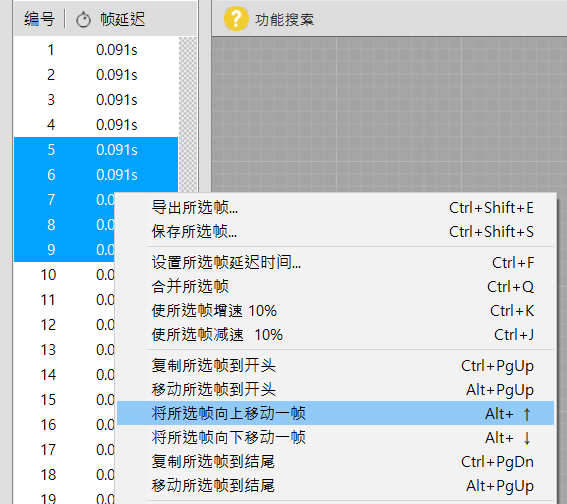This screenshot has height=504, width=567.
Task: Click 将所选帧向上移动一帧 highlighted item
Action: (x=335, y=413)
